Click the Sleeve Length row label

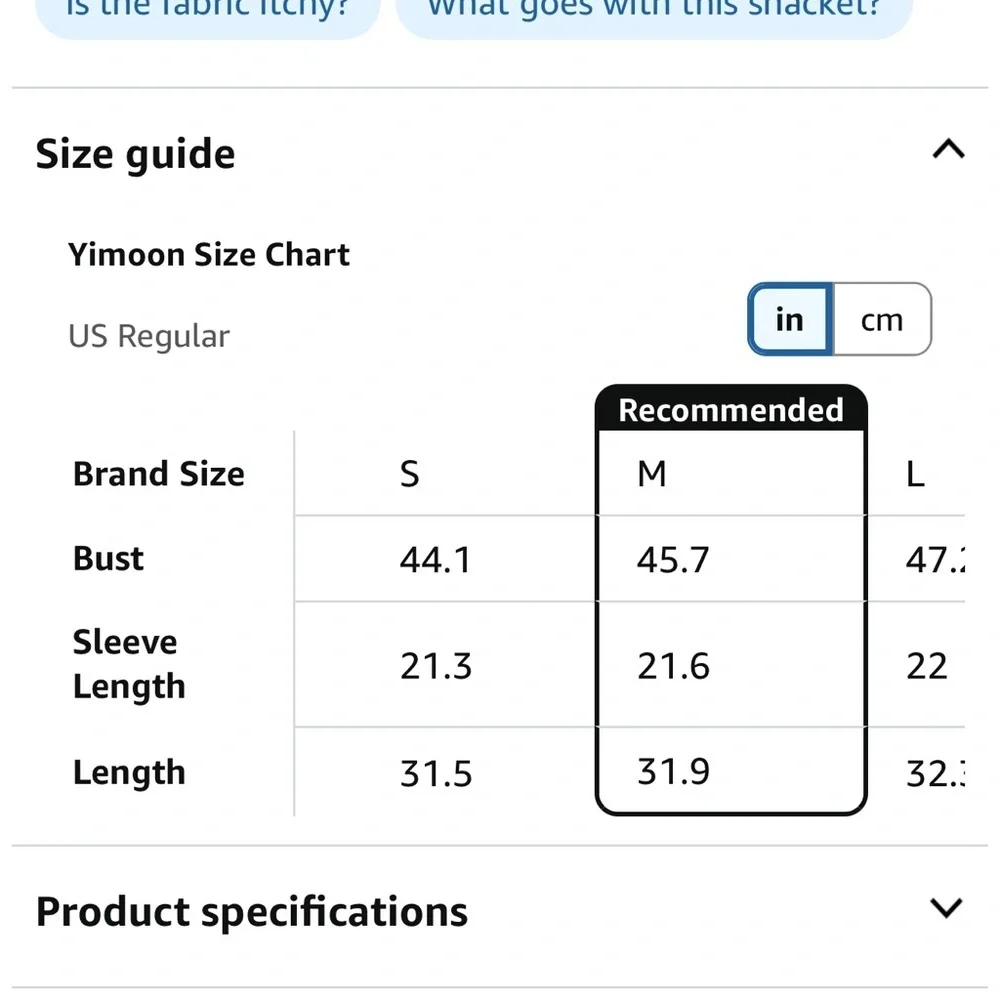point(128,664)
